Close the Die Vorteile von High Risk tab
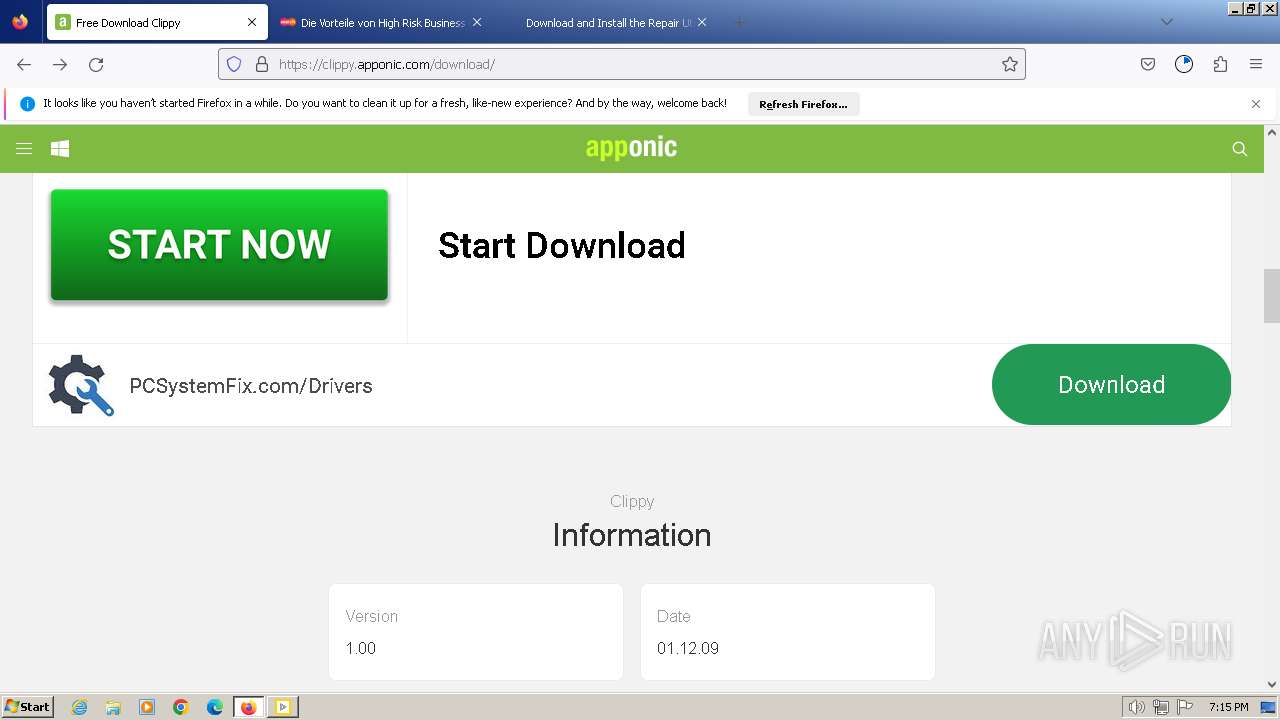 477,22
